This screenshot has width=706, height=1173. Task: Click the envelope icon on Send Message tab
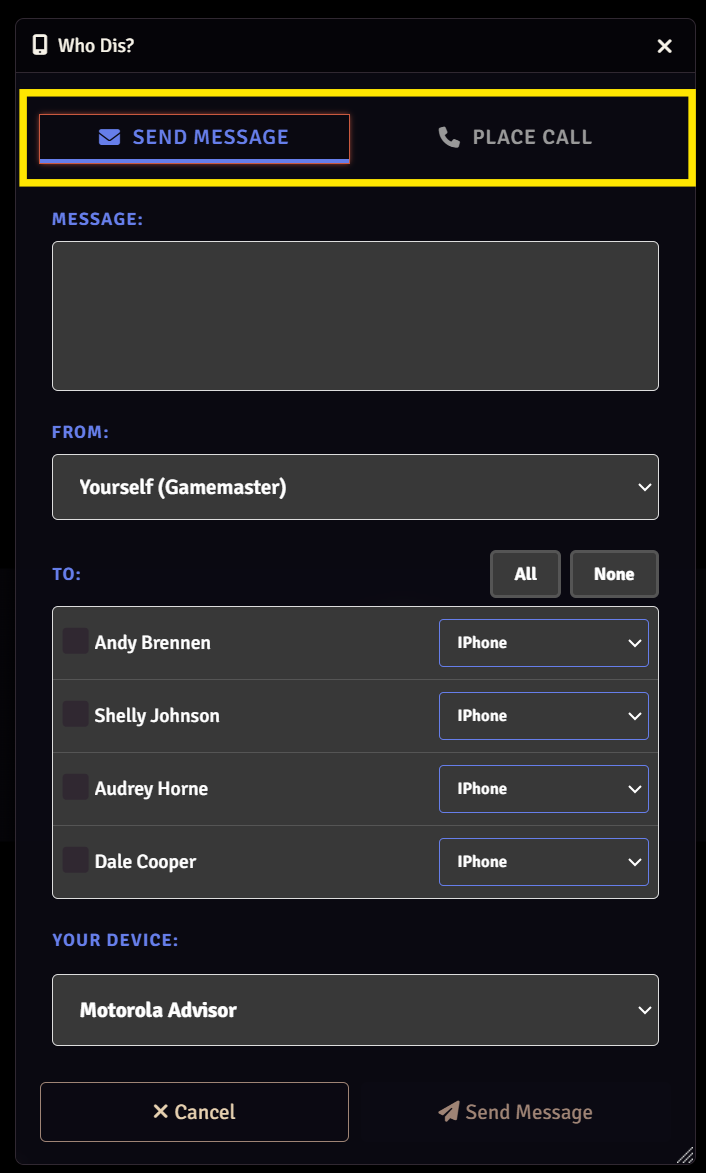110,137
